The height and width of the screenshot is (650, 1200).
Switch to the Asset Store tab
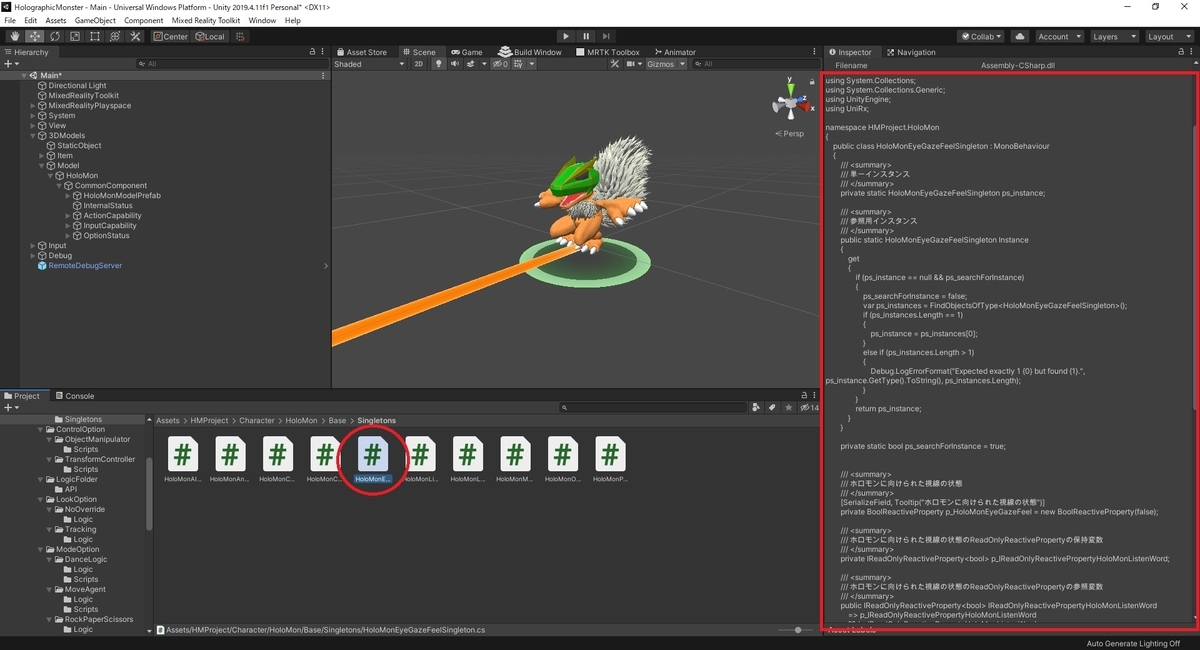(x=361, y=52)
